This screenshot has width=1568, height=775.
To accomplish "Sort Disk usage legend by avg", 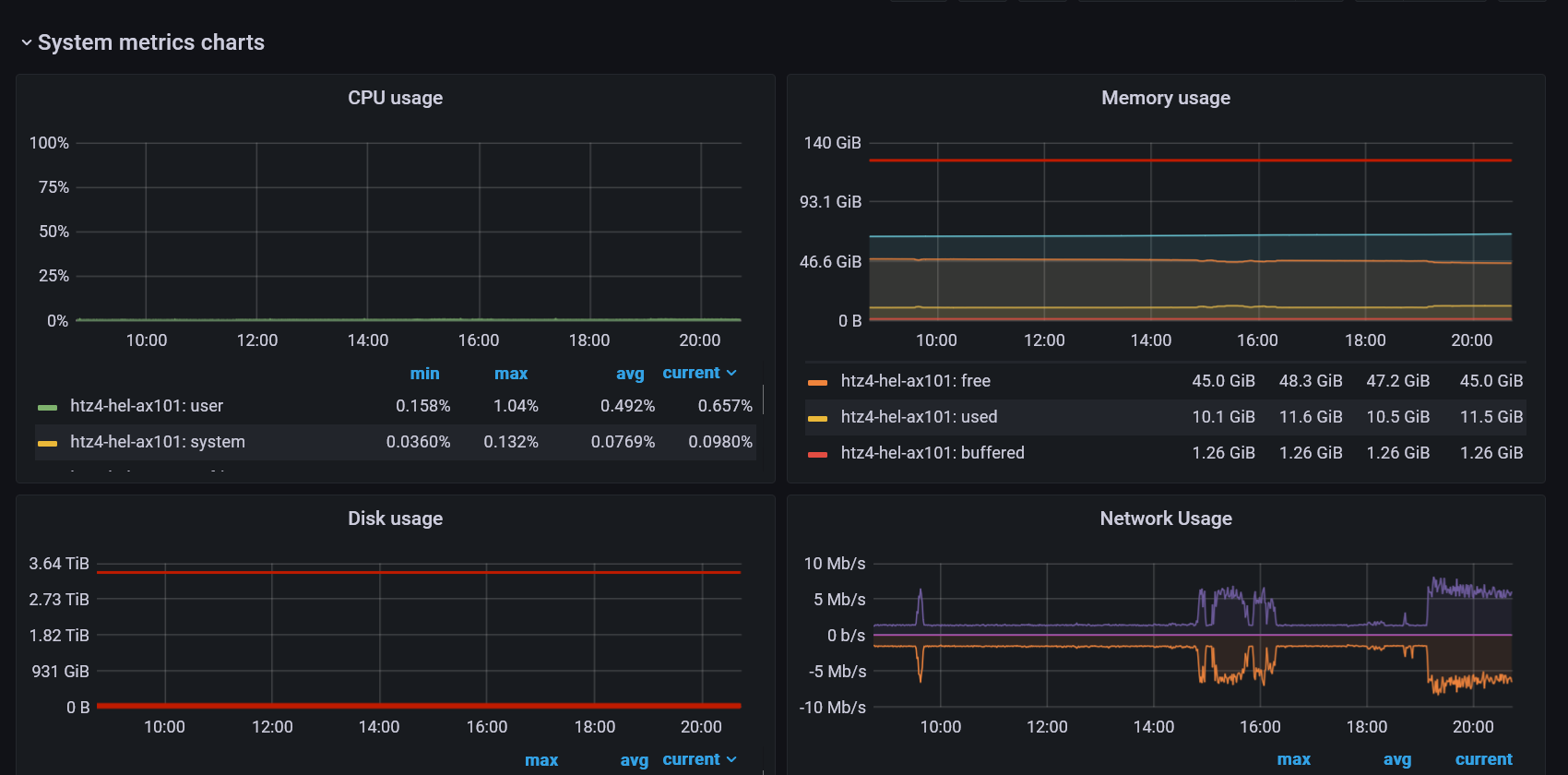I will [x=634, y=760].
